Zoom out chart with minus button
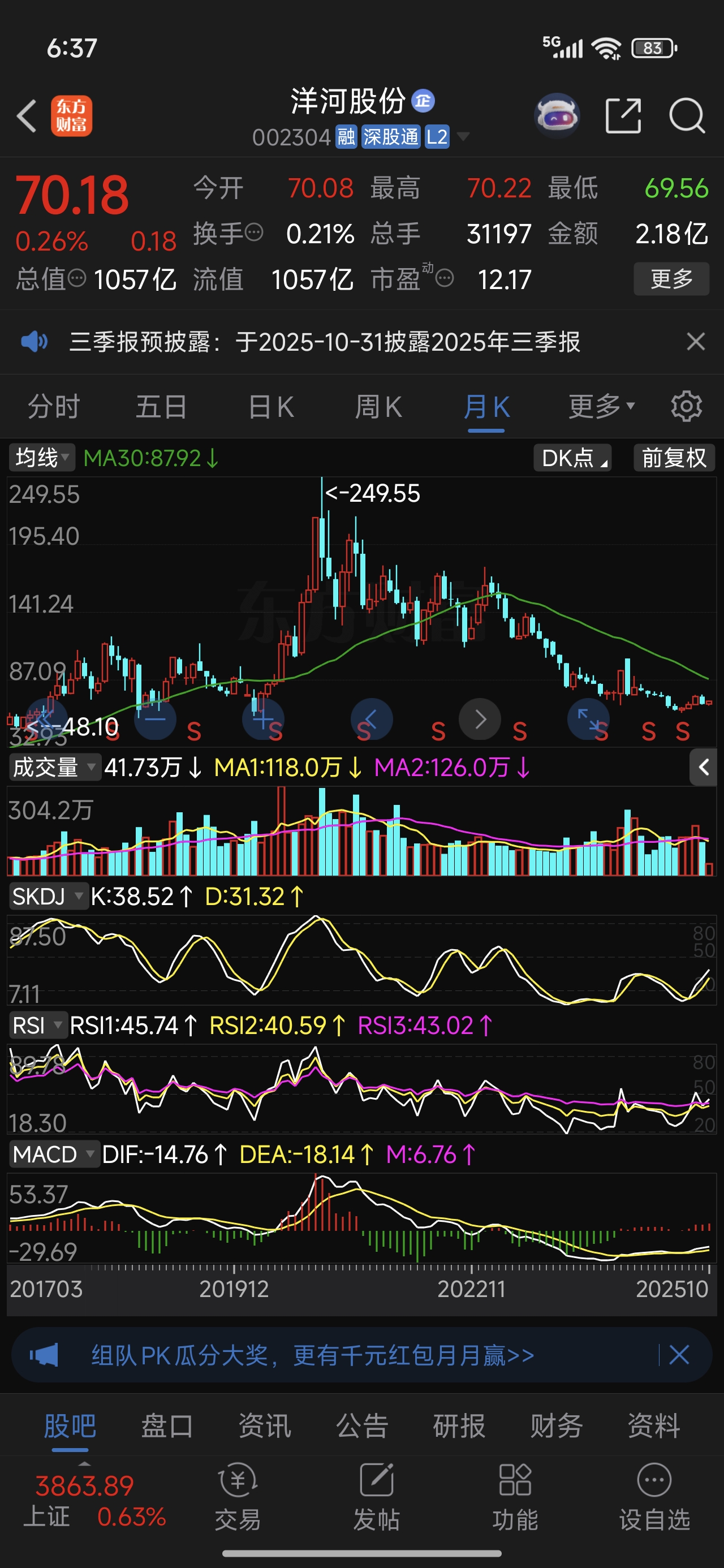This screenshot has width=724, height=1568. pos(156,719)
